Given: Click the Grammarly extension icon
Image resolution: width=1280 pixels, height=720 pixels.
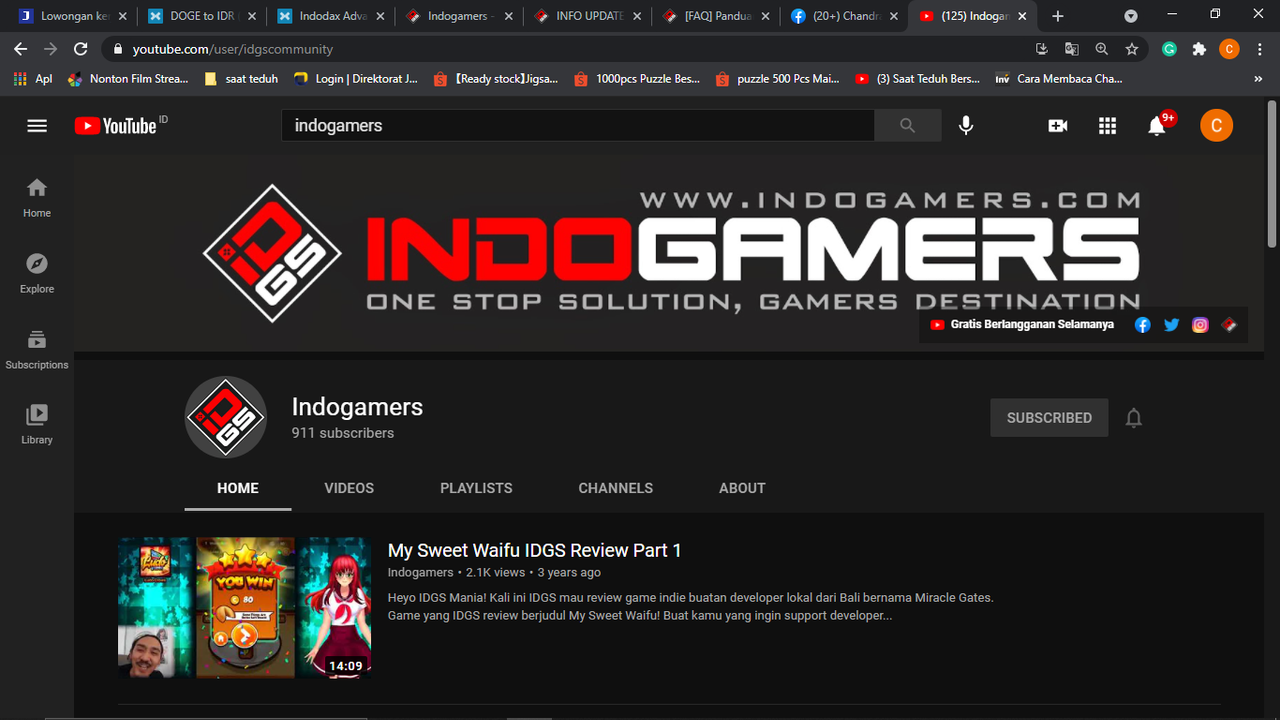Looking at the screenshot, I should coord(1169,49).
